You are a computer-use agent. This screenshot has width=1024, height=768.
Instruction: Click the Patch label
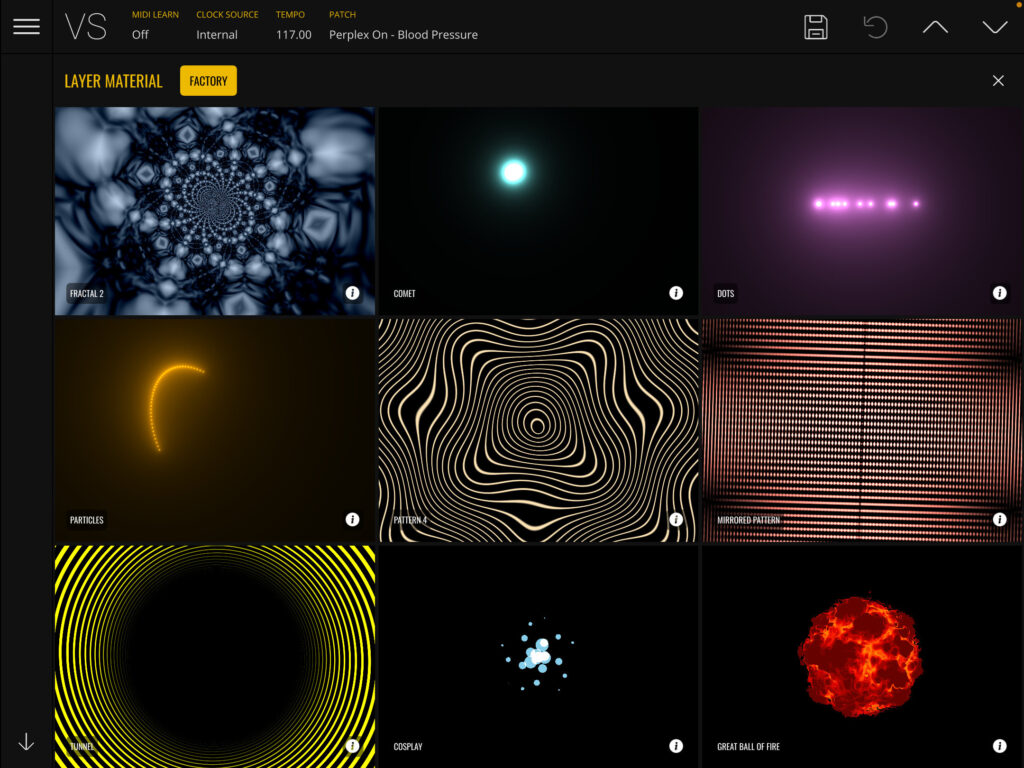[x=342, y=14]
